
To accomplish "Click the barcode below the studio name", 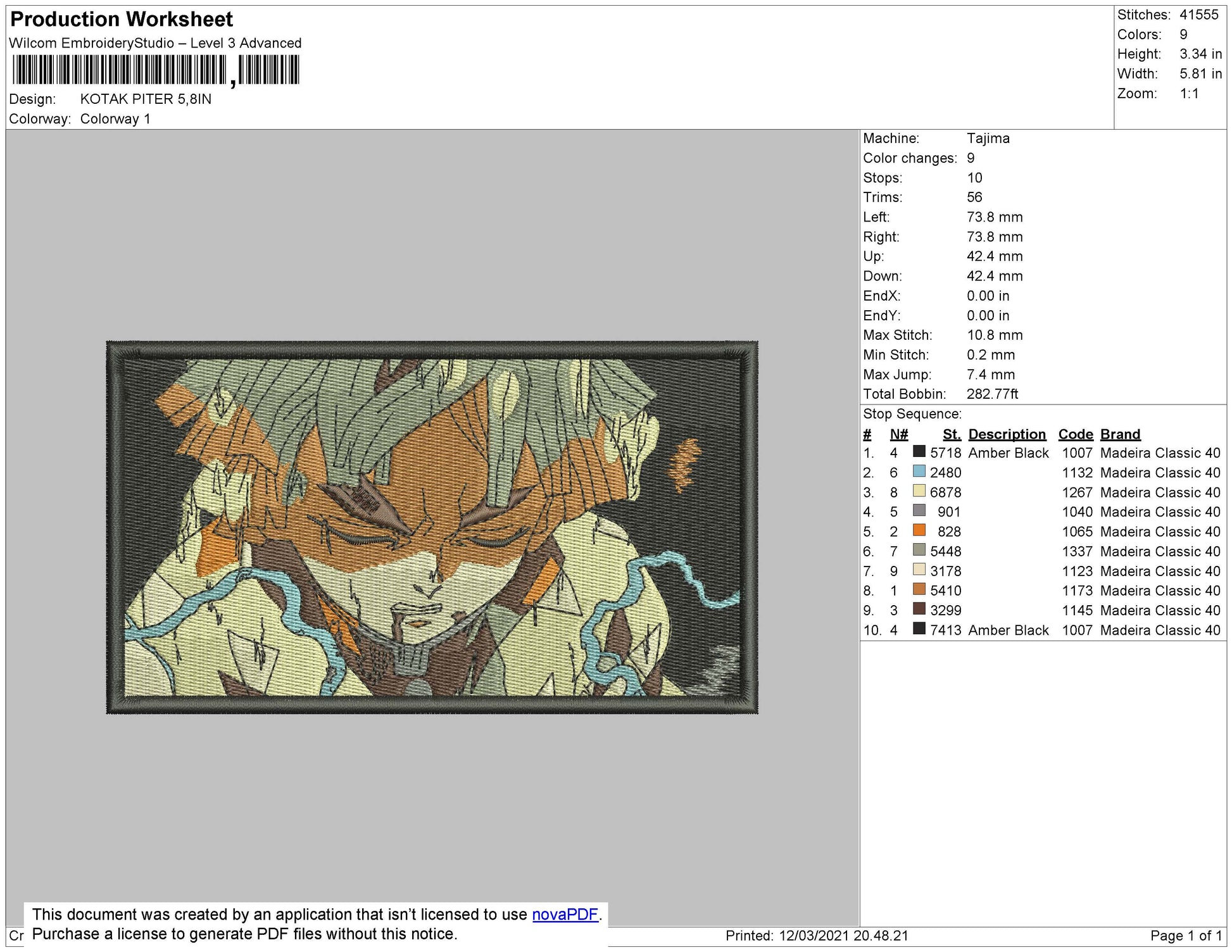I will click(x=155, y=70).
